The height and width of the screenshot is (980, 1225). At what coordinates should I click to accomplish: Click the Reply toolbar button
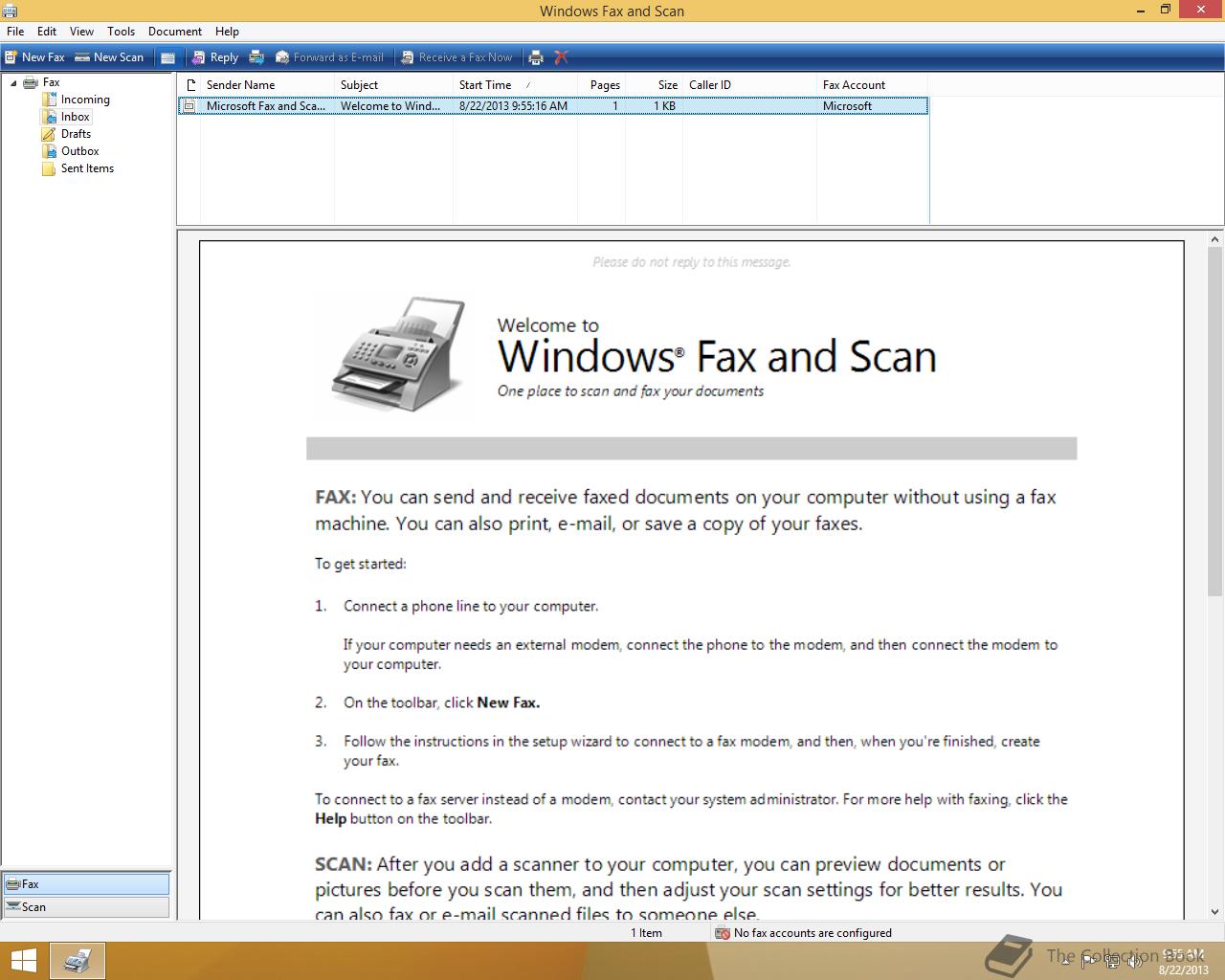(x=214, y=57)
